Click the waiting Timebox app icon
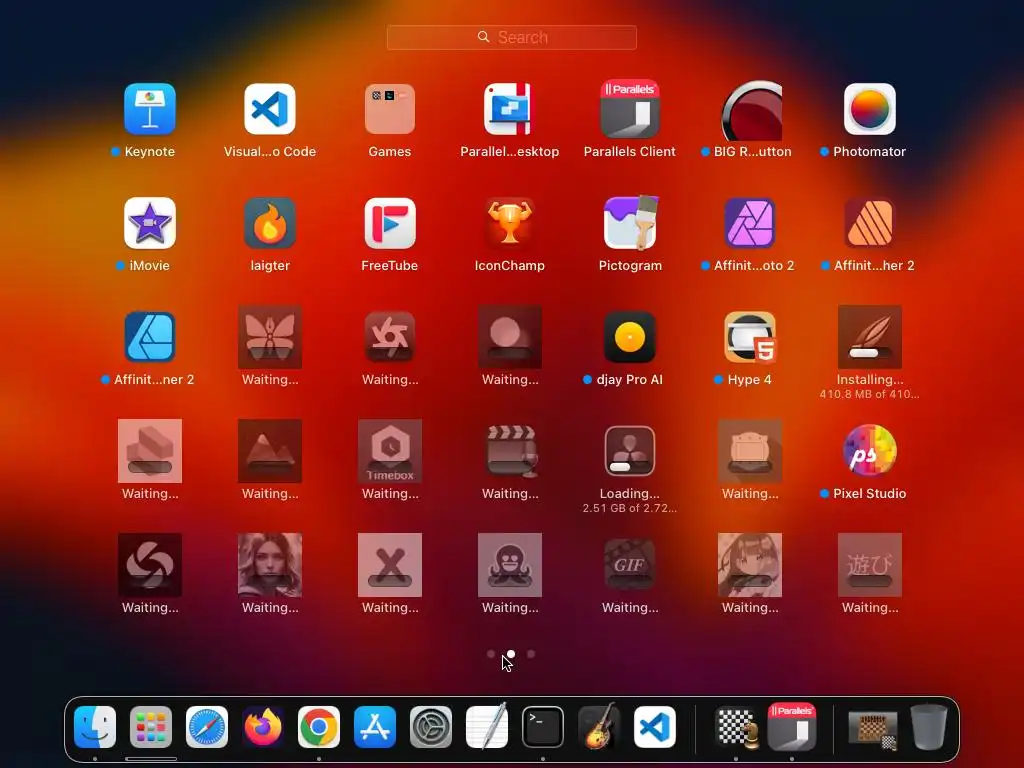The height and width of the screenshot is (768, 1024). pos(390,451)
